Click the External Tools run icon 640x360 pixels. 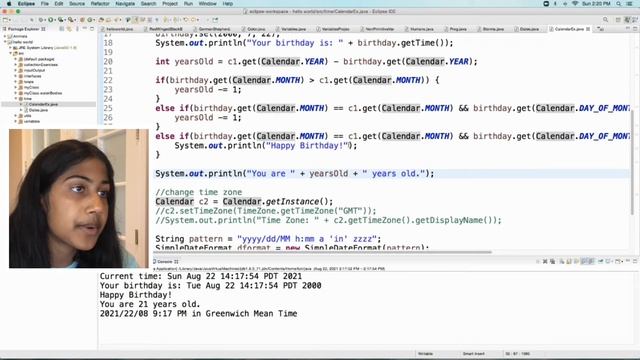pyautogui.click(x=71, y=20)
